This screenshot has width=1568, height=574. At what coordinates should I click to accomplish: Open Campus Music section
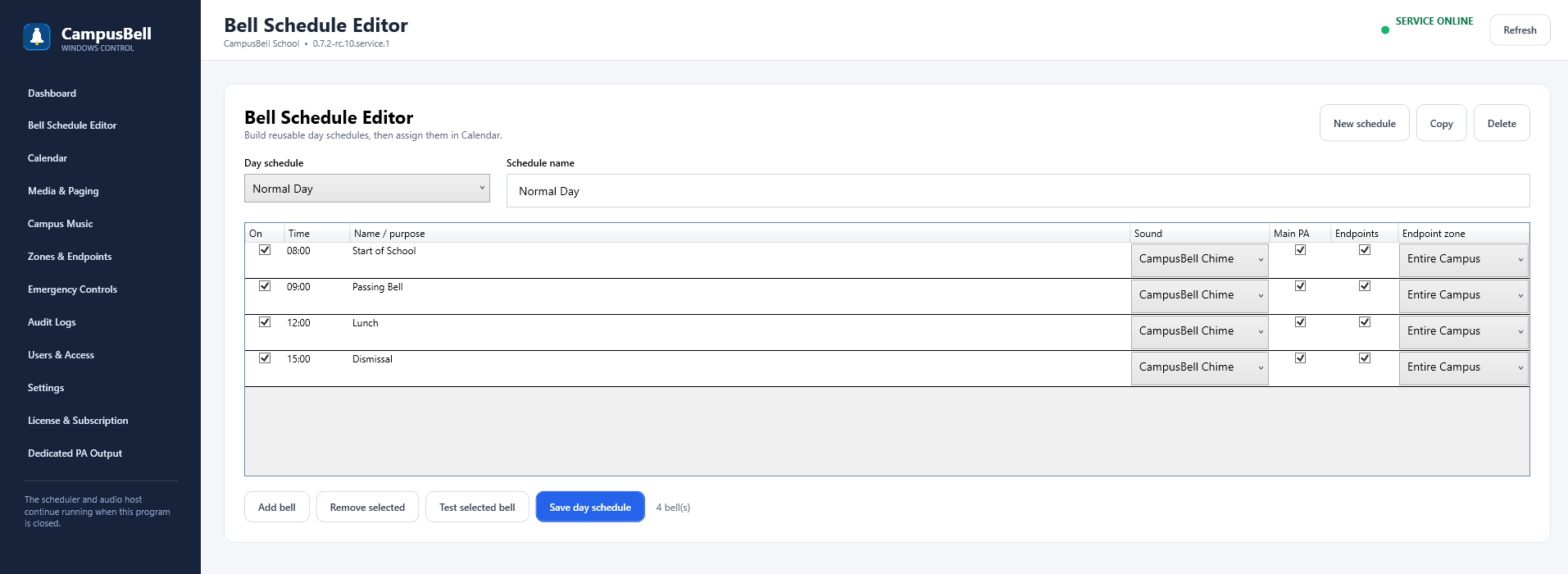60,224
